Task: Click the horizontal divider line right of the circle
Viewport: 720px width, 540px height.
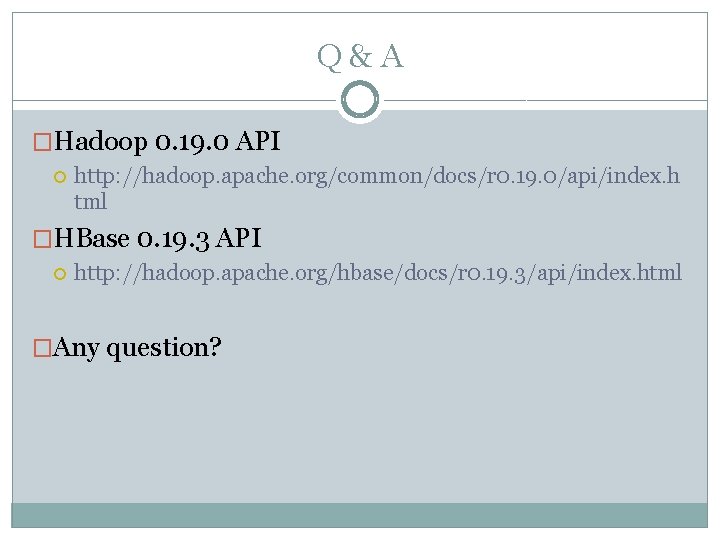Action: click(550, 101)
